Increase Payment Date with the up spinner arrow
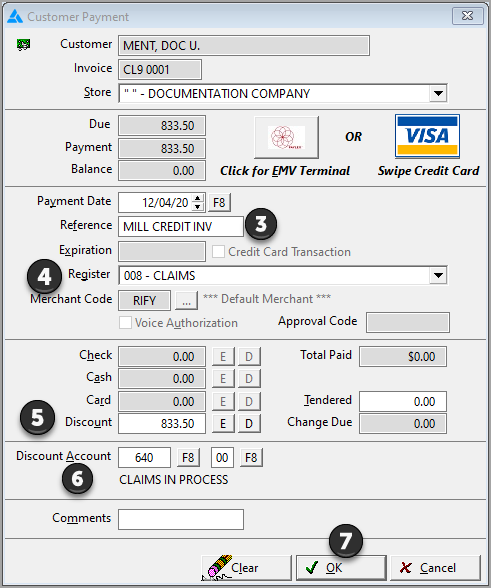Viewport: 491px width, 588px height. click(198, 198)
